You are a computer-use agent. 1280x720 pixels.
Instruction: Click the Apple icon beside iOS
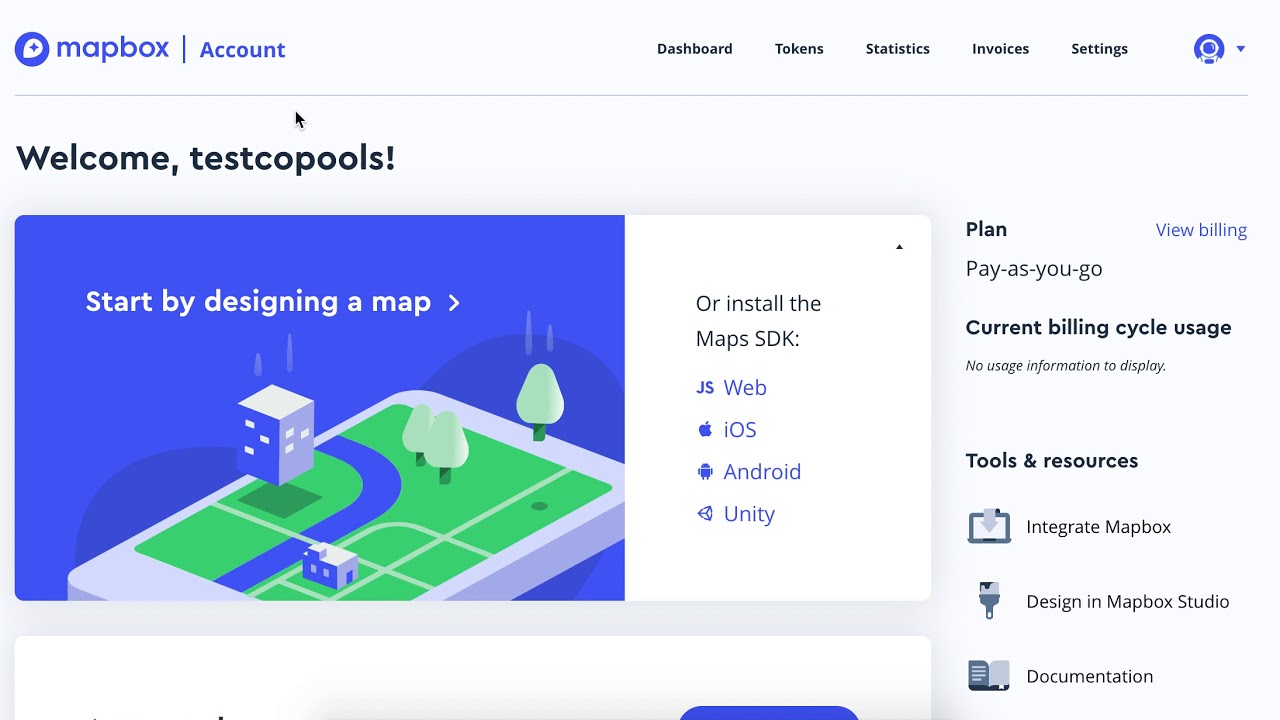(x=705, y=429)
